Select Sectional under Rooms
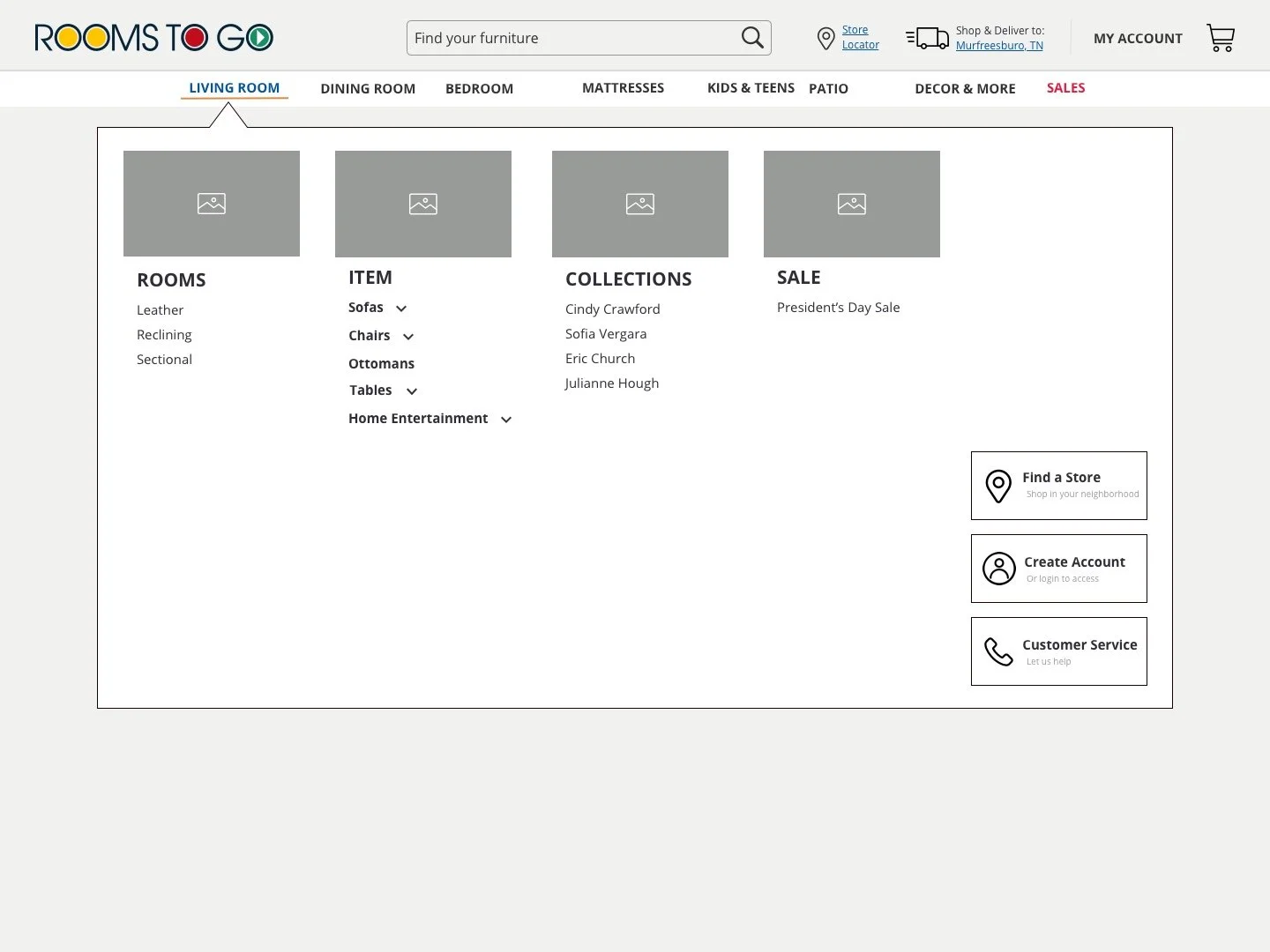This screenshot has height=952, width=1270. (x=164, y=360)
